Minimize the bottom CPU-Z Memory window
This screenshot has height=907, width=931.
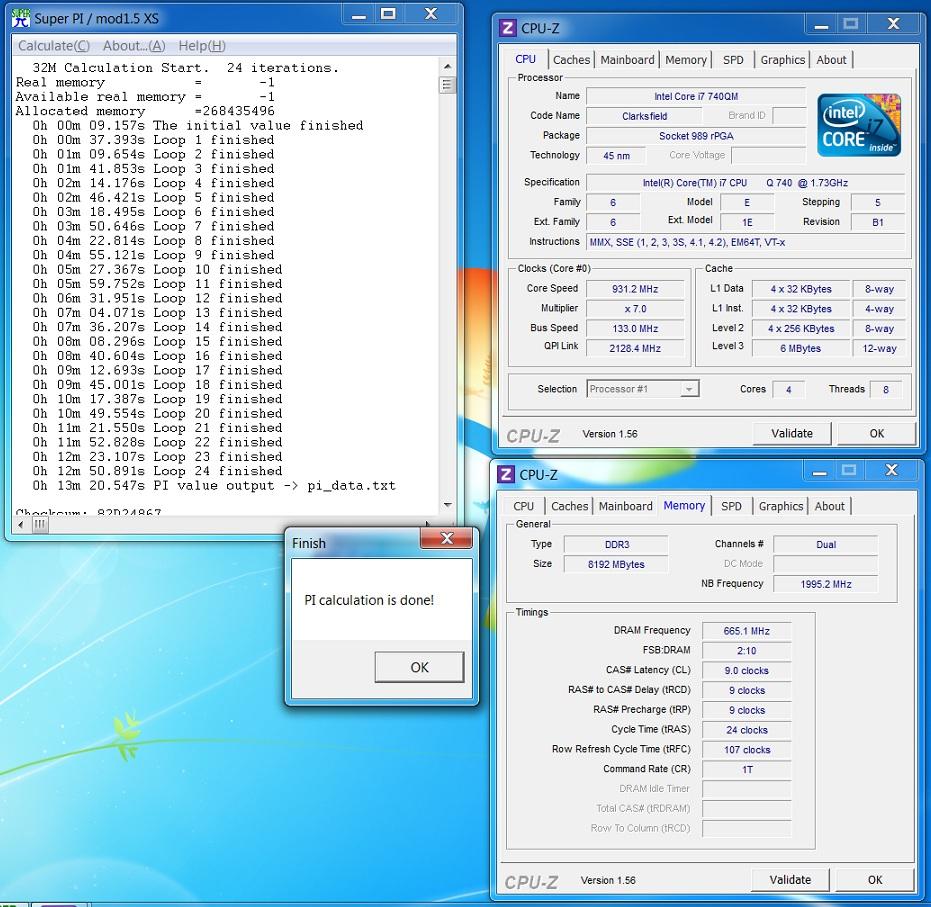[819, 471]
